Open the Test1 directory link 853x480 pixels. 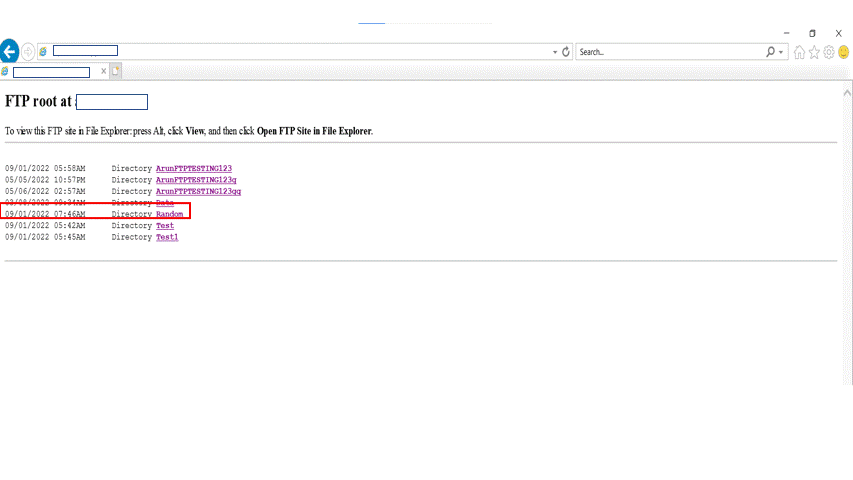[167, 237]
